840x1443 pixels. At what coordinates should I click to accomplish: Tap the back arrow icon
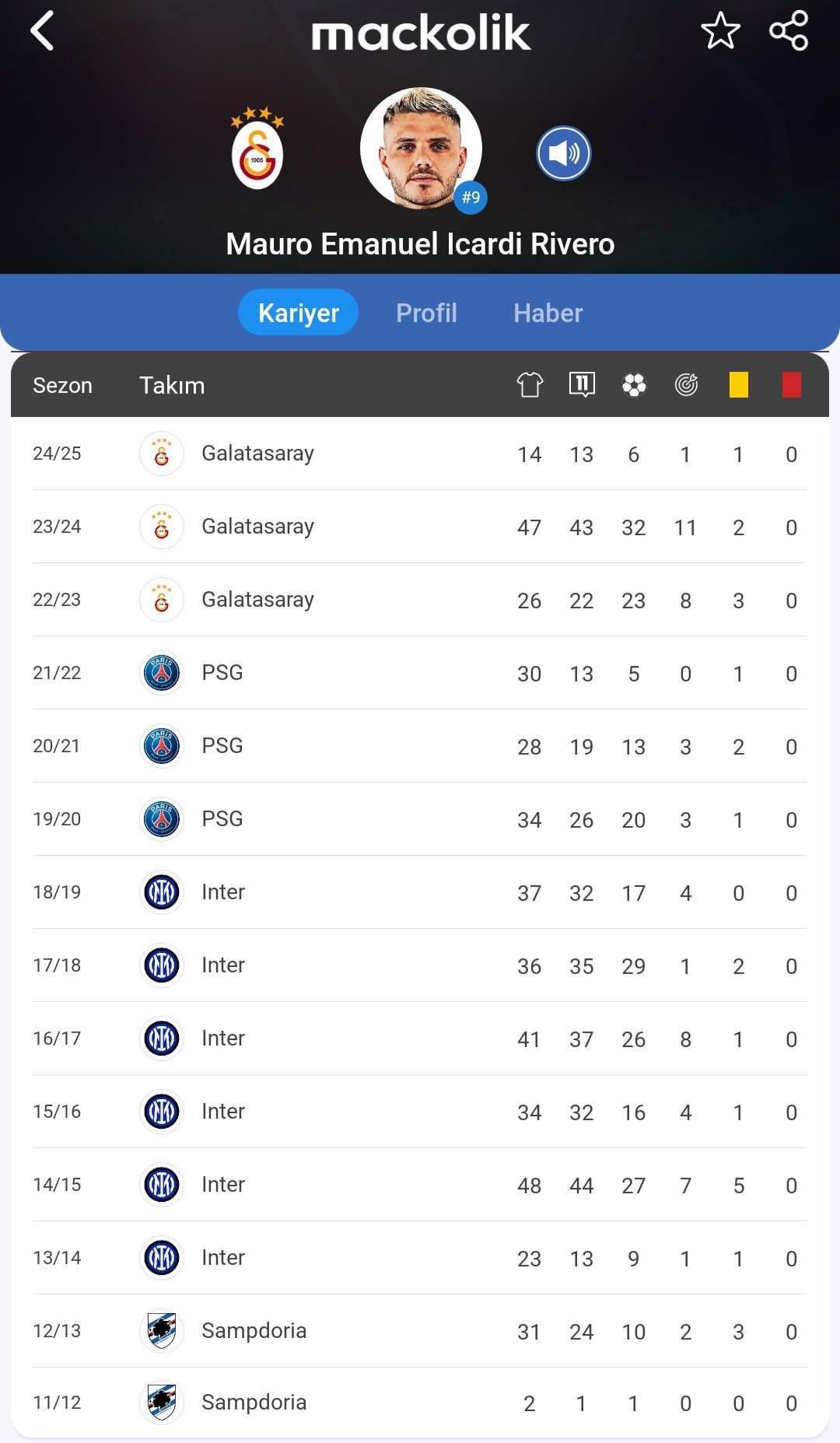pyautogui.click(x=43, y=31)
